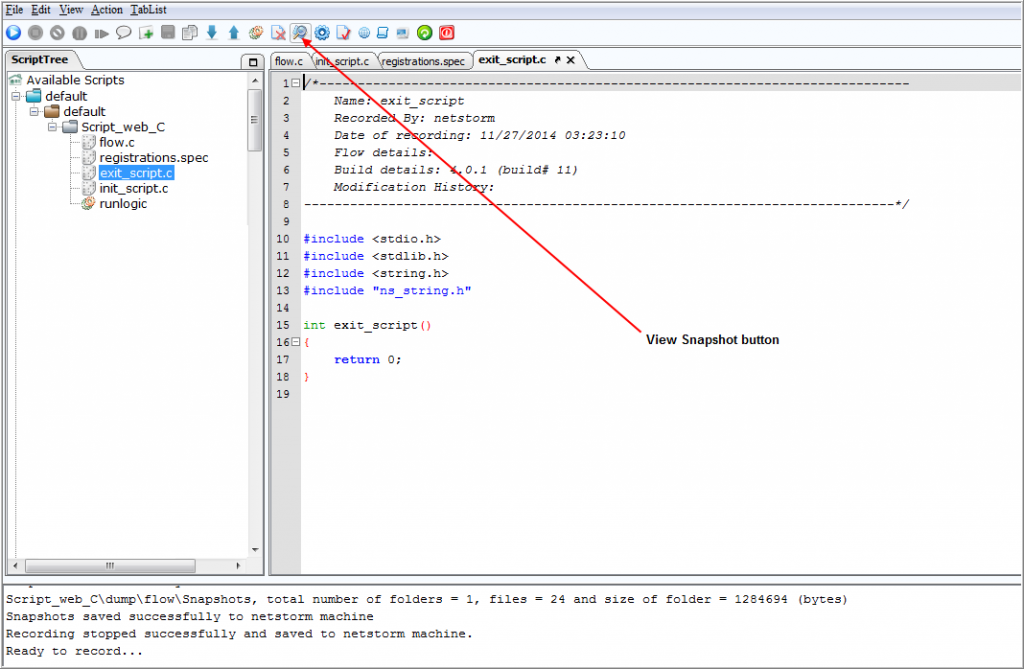This screenshot has height=669, width=1024.
Task: Detach exit_script.c tab using small arrow icon
Action: pyautogui.click(x=557, y=59)
